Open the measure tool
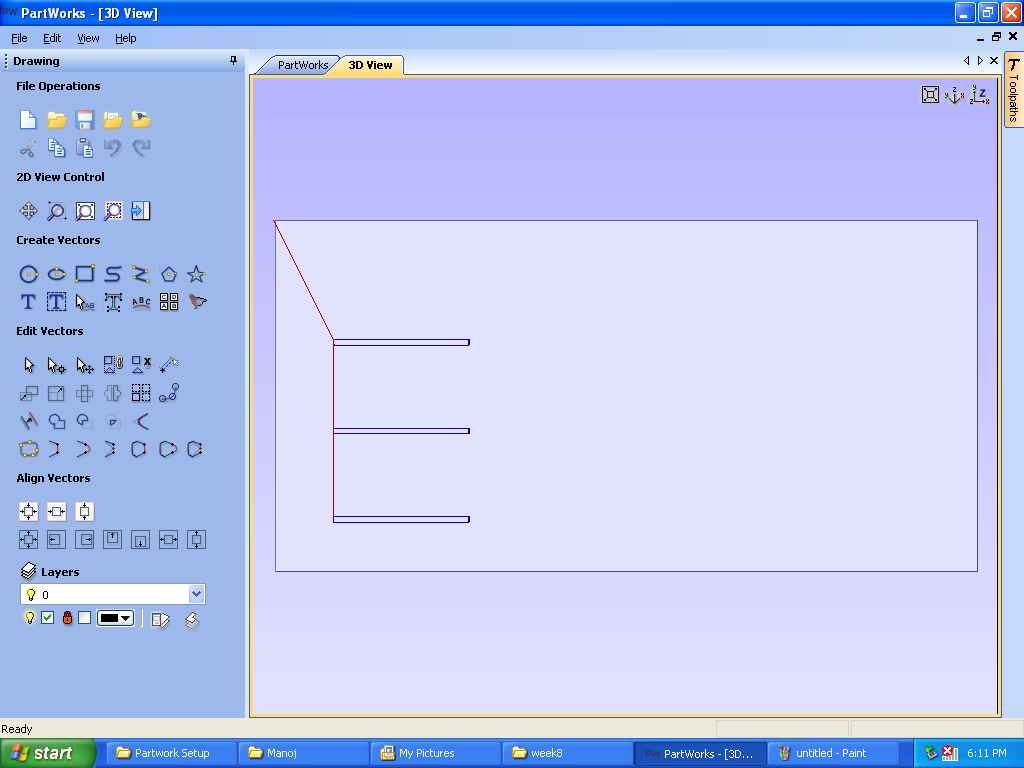1024x768 pixels. [168, 364]
